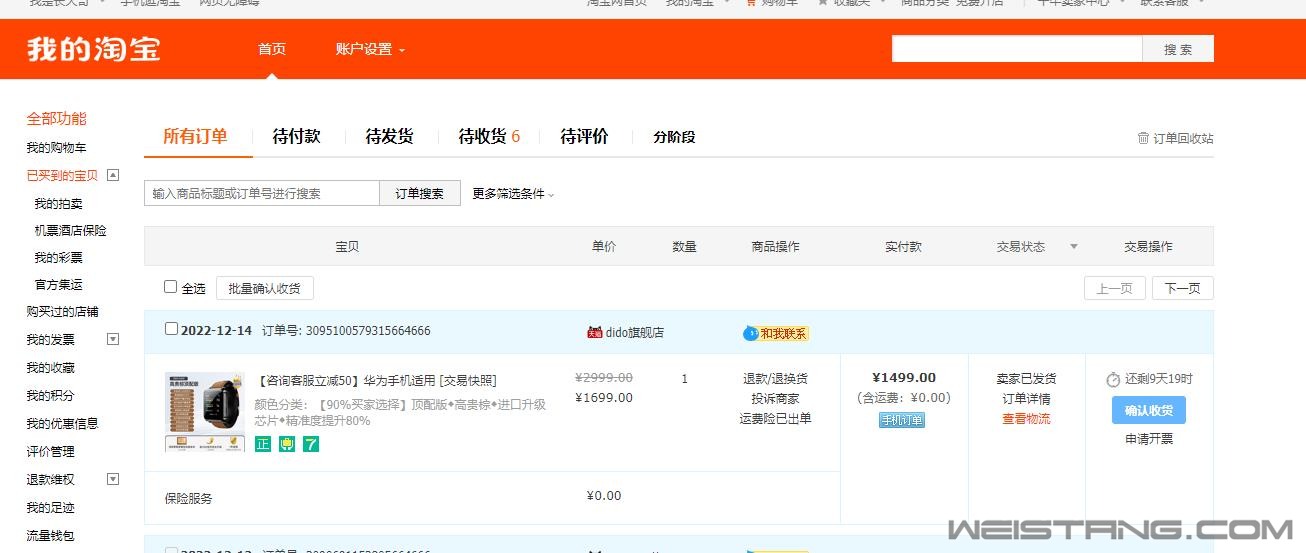Open the 交易快照 snapshot link
Screen dimensions: 1306x553
[468, 381]
